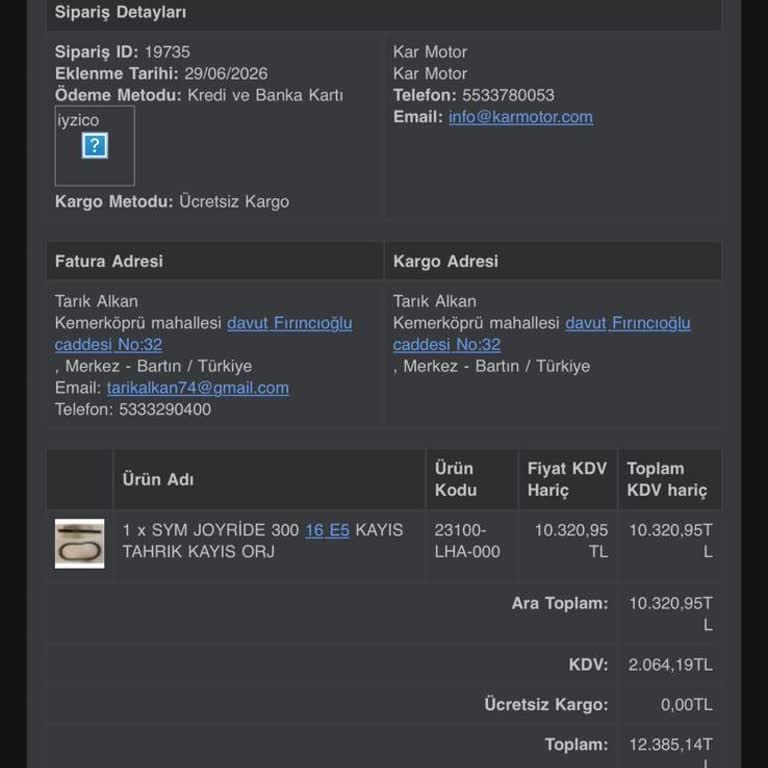Viewport: 768px width, 768px height.
Task: Click the iyzico payment logo text
Action: coord(78,120)
